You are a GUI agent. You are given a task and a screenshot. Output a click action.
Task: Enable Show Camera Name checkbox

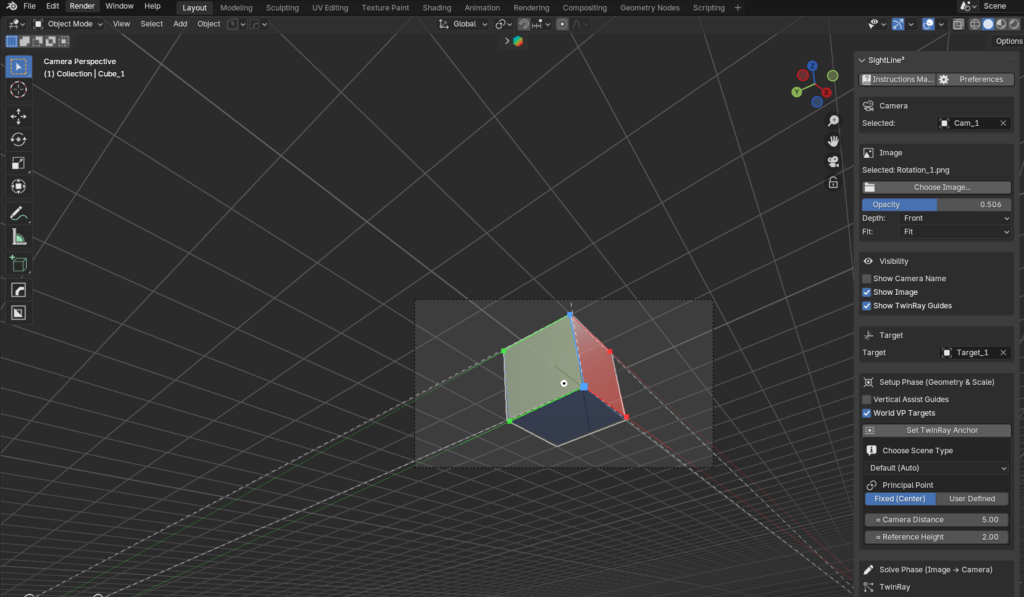867,279
